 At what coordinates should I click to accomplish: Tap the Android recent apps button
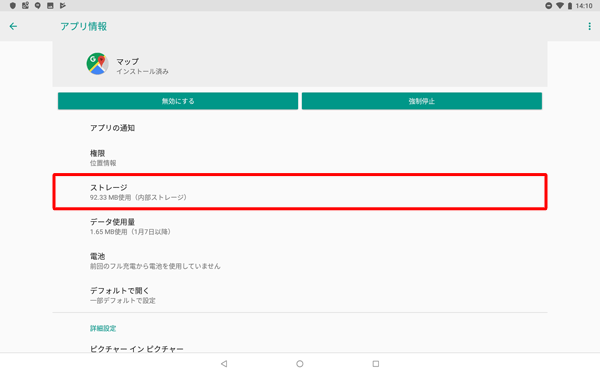pyautogui.click(x=376, y=364)
